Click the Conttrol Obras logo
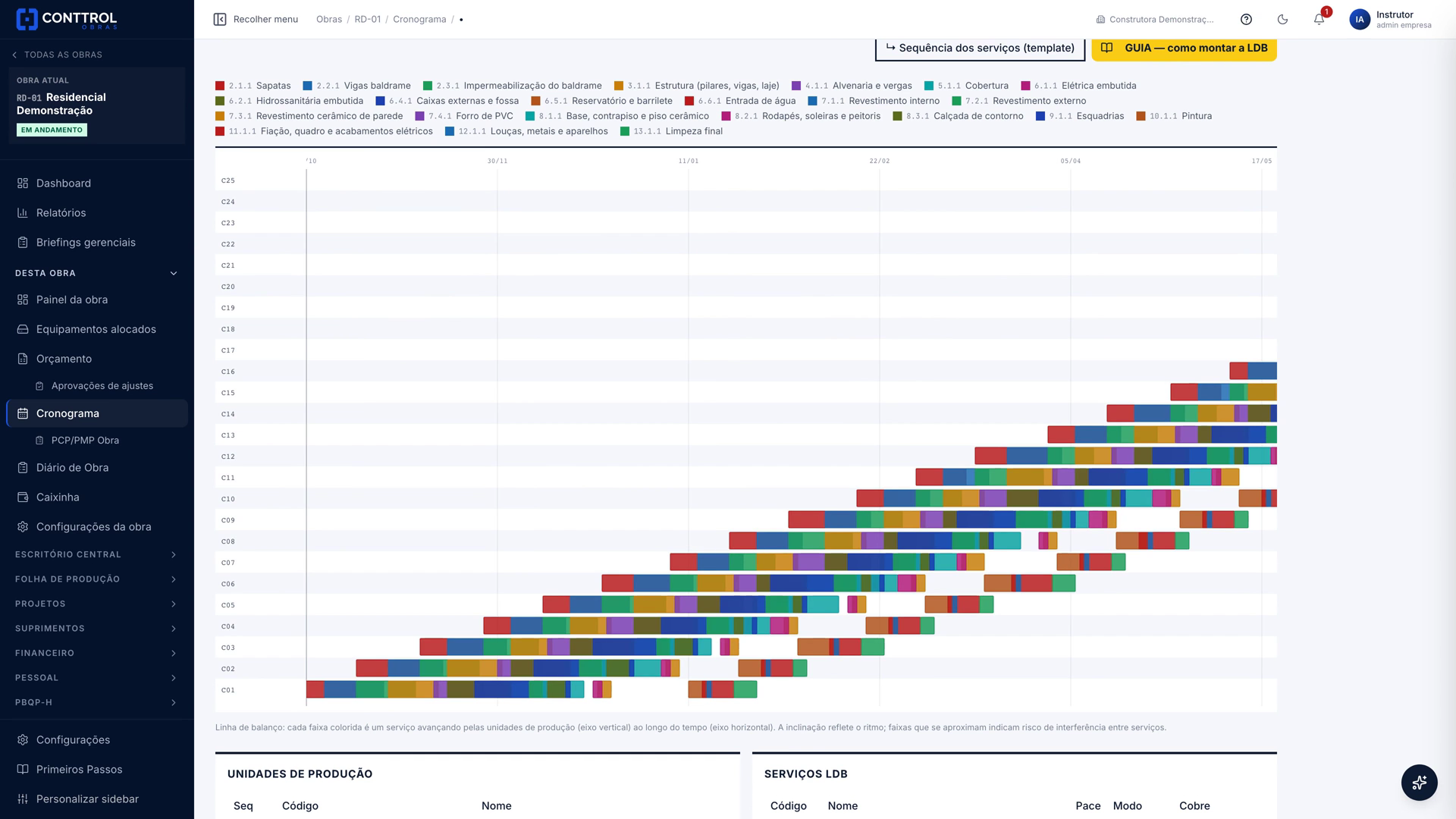This screenshot has width=1456, height=819. pos(66,19)
